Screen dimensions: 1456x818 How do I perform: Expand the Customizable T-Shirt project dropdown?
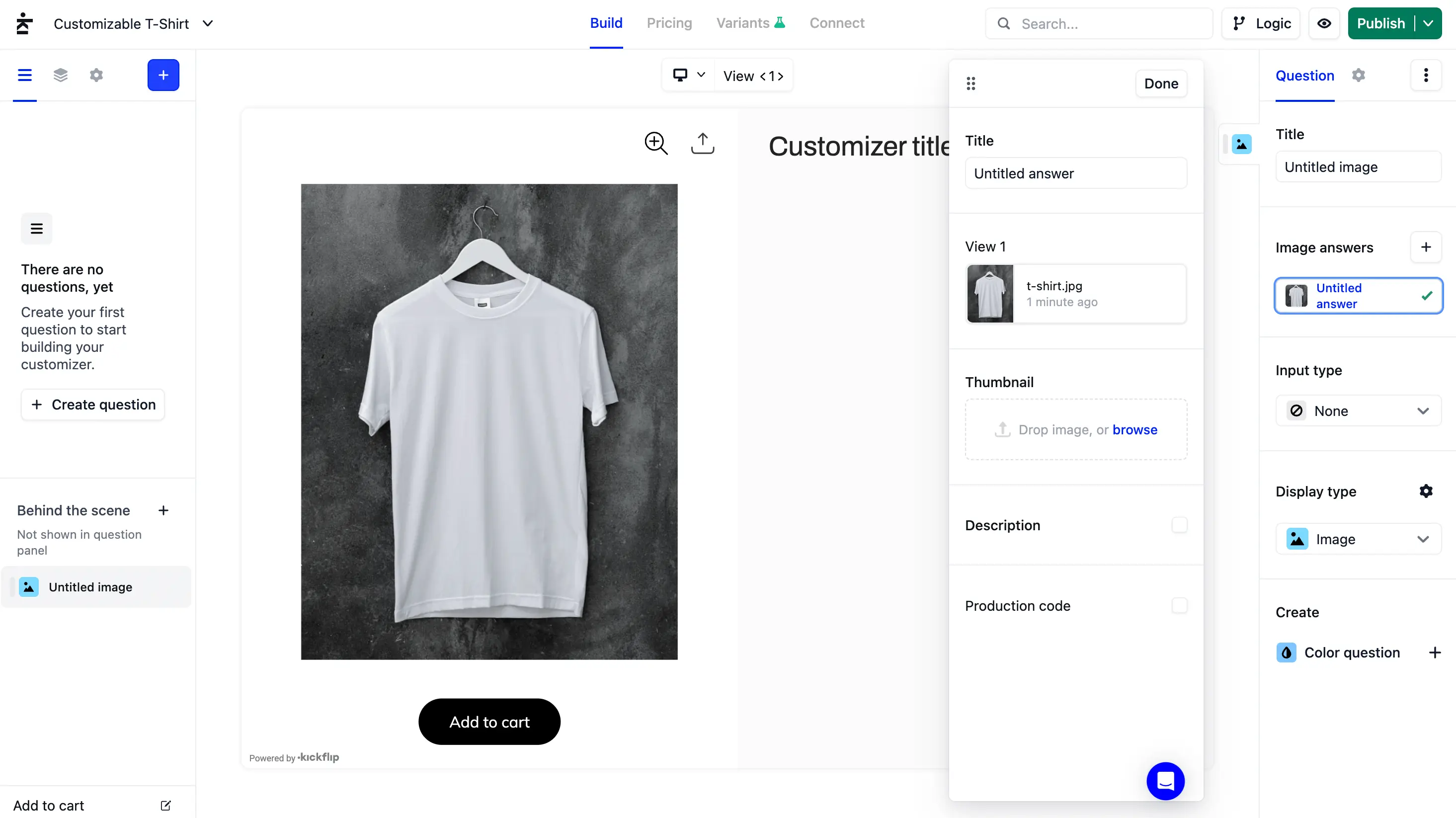pyautogui.click(x=208, y=24)
